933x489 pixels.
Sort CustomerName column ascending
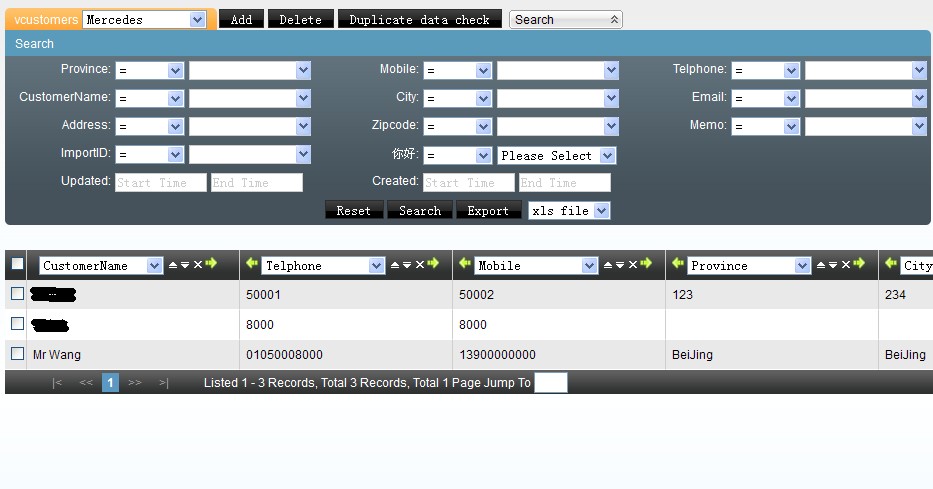click(172, 265)
